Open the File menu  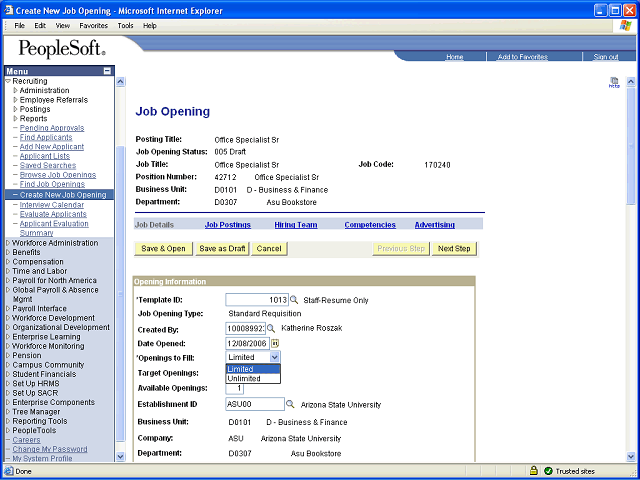pyautogui.click(x=20, y=25)
